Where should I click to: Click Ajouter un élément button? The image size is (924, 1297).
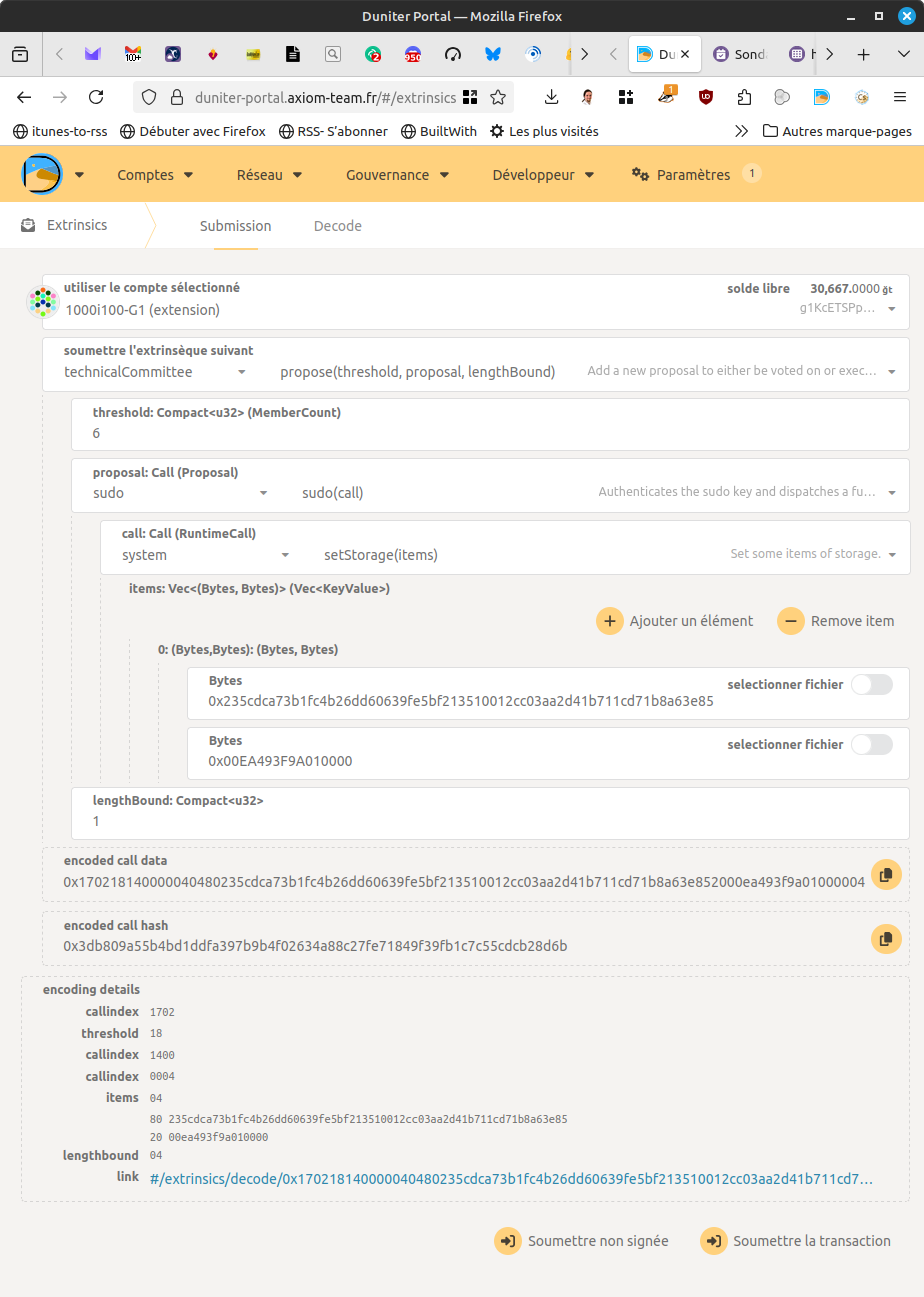click(676, 621)
